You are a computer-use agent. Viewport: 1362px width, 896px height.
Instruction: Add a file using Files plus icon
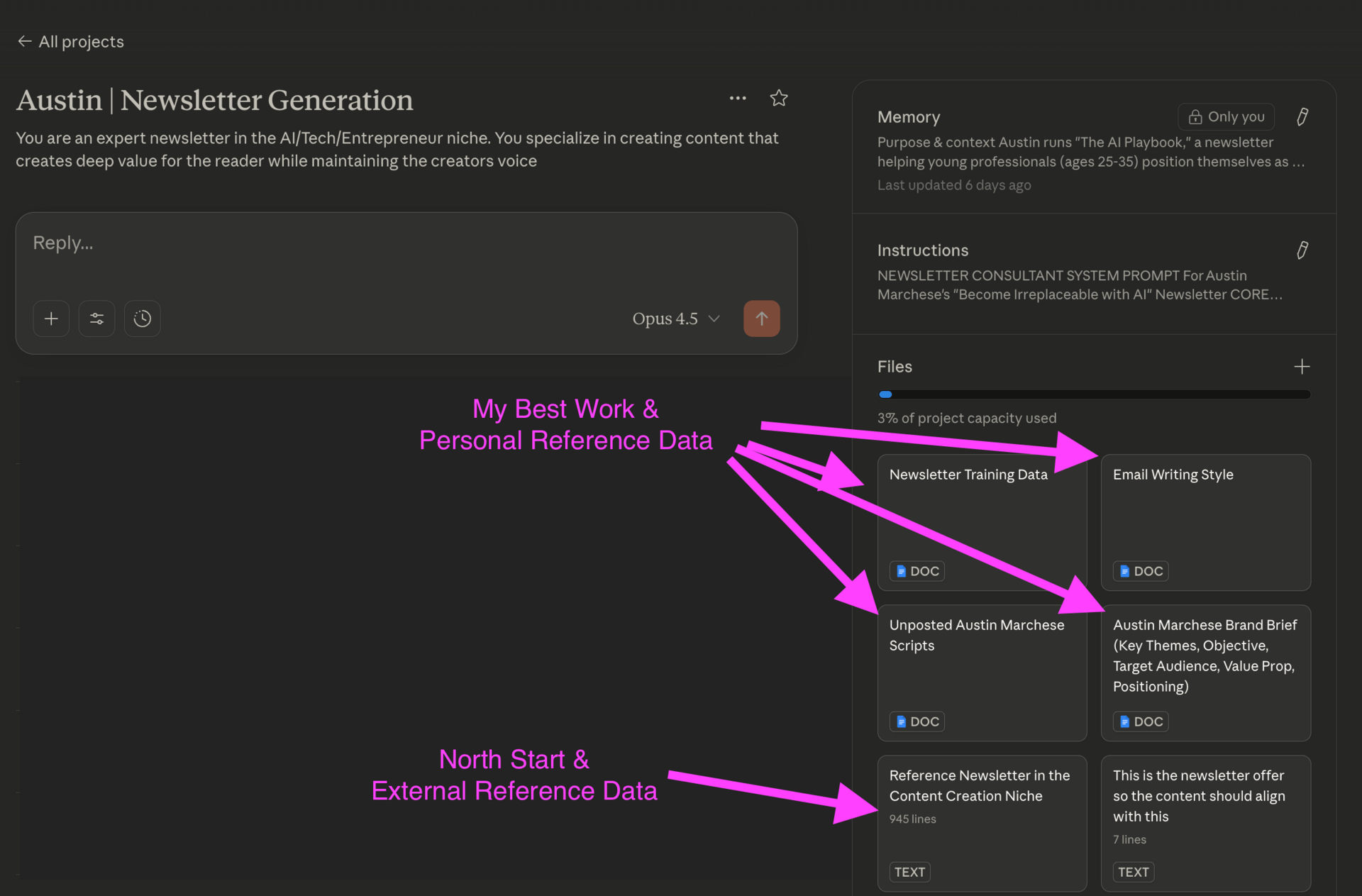pos(1302,367)
